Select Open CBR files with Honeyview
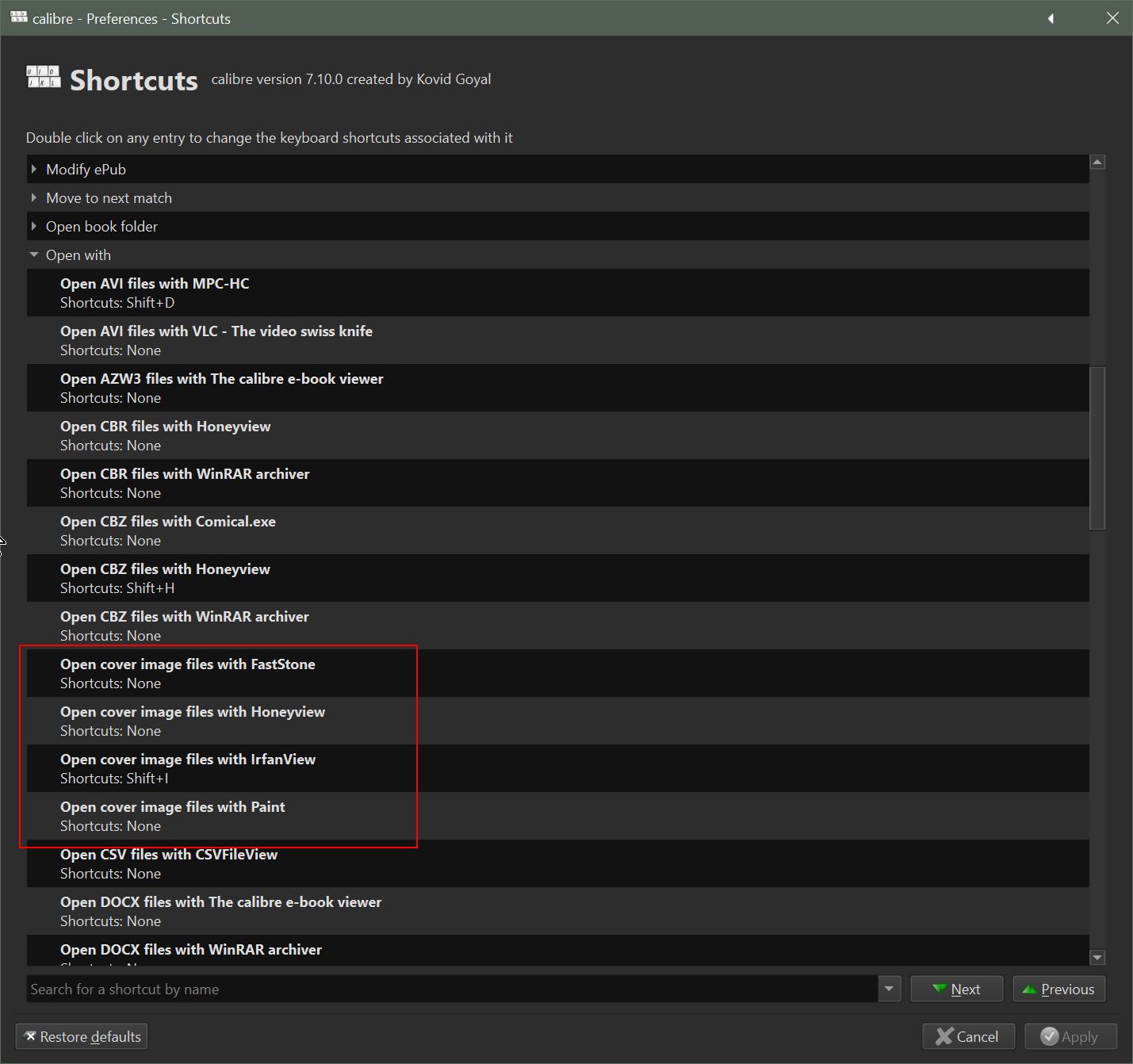The height and width of the screenshot is (1064, 1133). (558, 435)
